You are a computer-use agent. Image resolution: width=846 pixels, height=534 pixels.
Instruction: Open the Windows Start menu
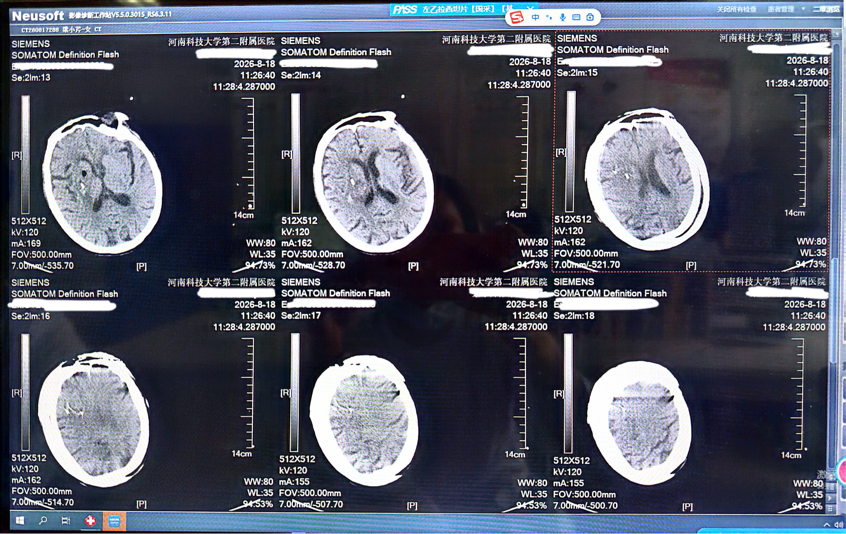(19, 521)
